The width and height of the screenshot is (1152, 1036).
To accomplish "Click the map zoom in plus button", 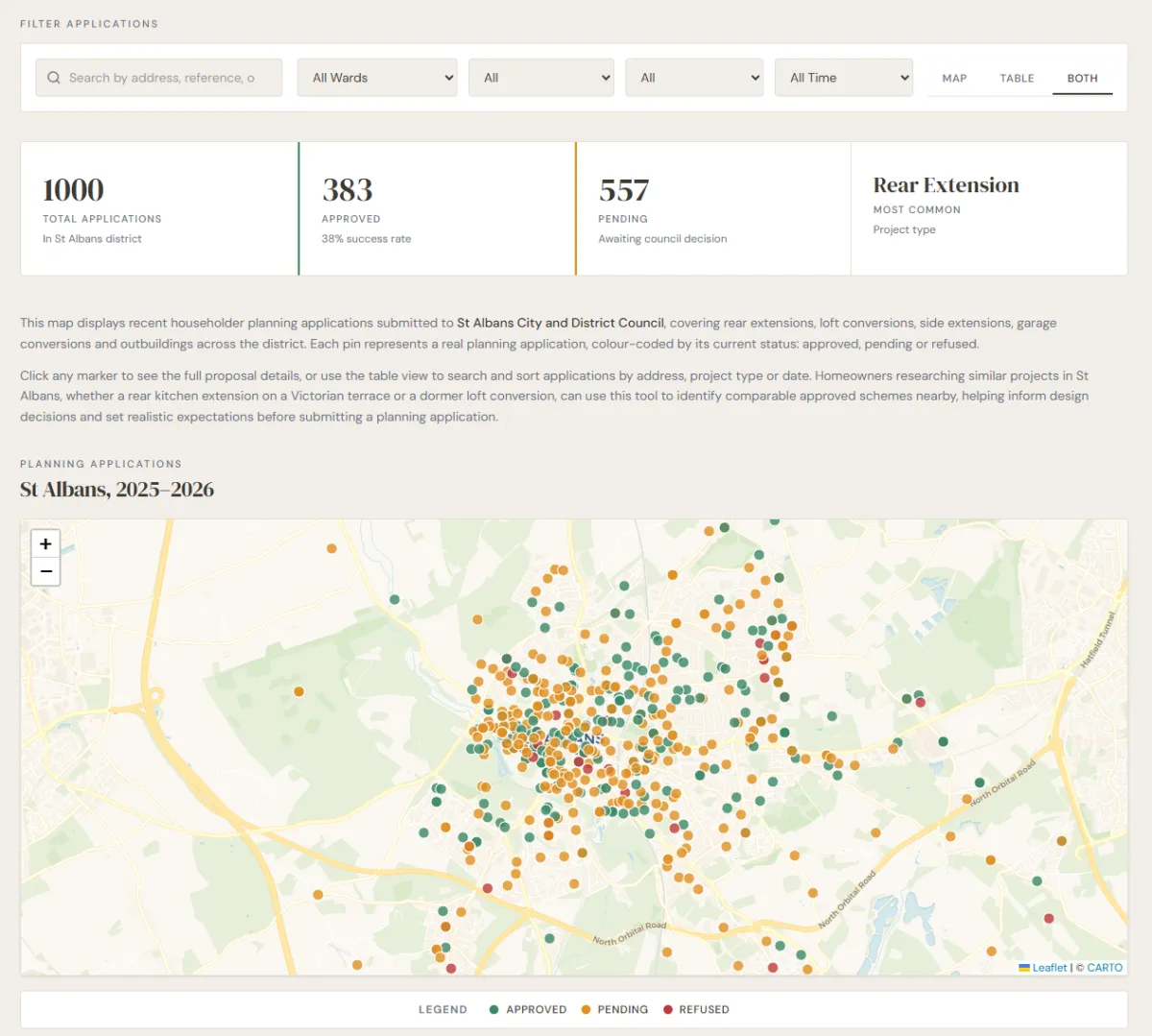I will (45, 543).
